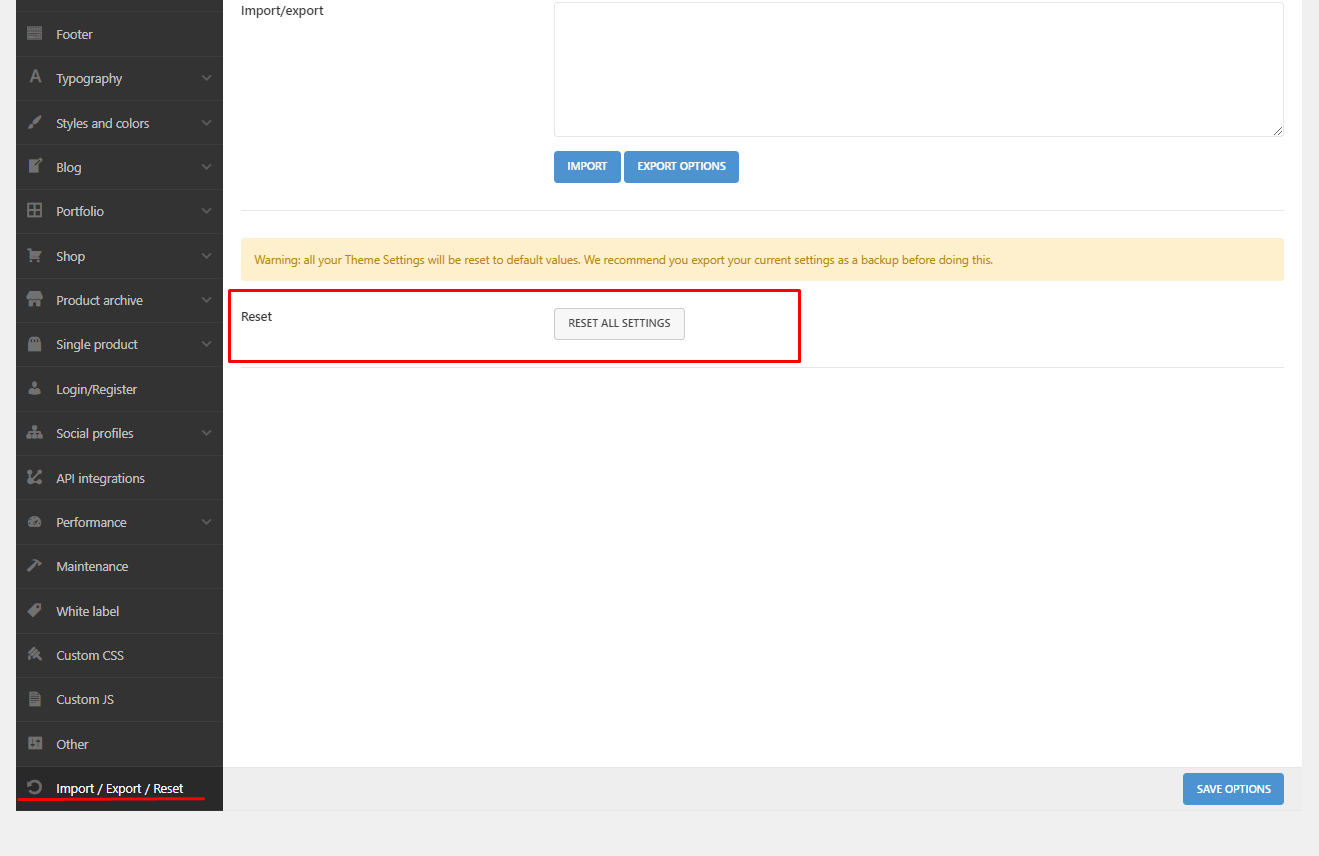Image resolution: width=1319 pixels, height=856 pixels.
Task: Click the Maintenance hammer icon
Action: click(35, 566)
